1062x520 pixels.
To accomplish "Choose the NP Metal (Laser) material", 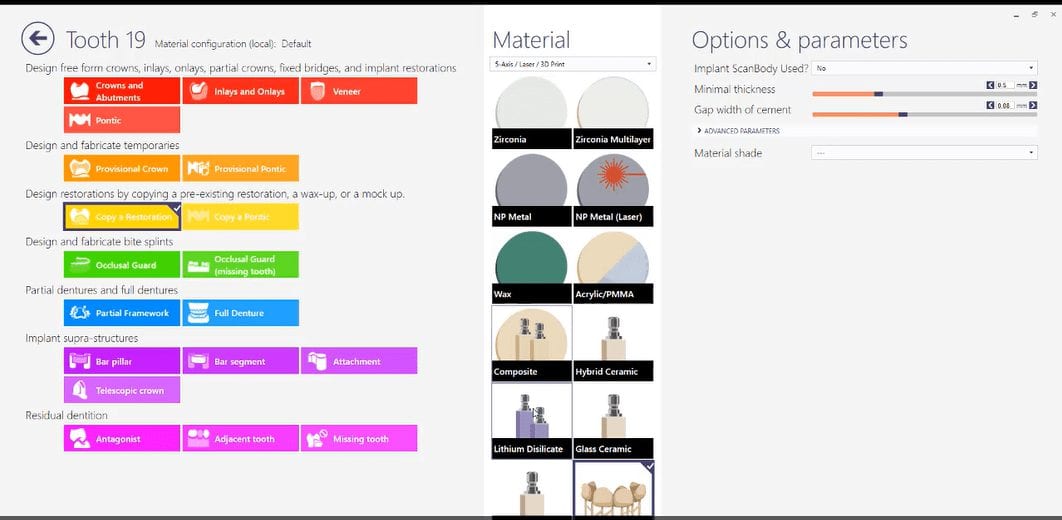I will [613, 190].
